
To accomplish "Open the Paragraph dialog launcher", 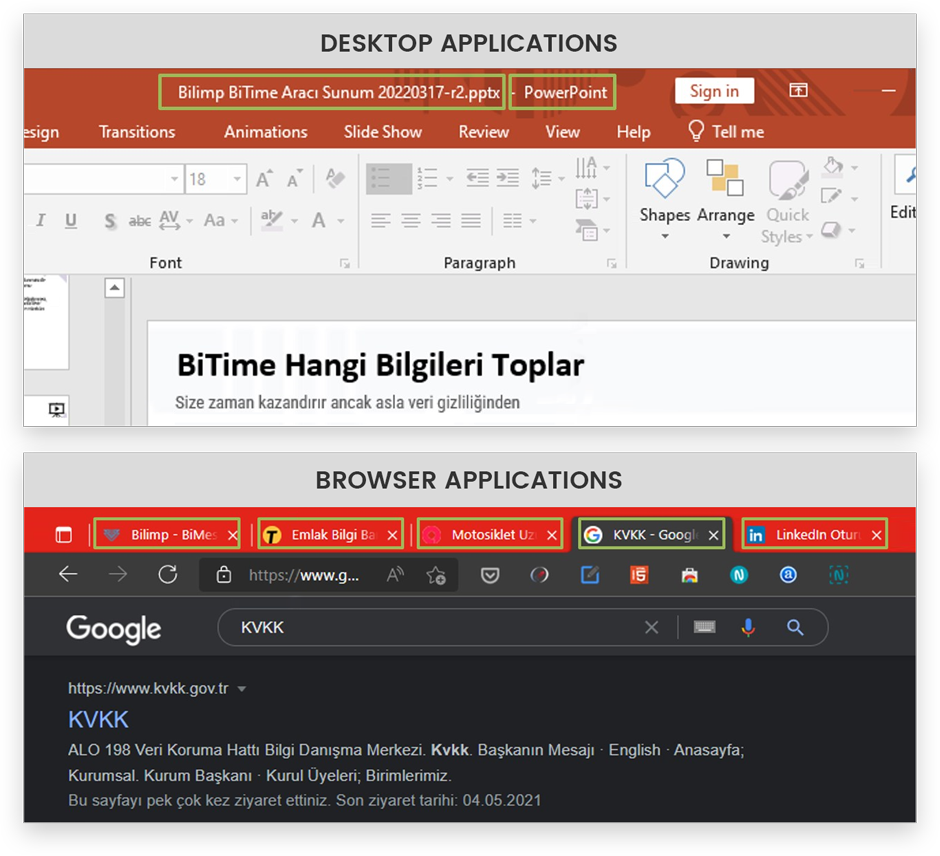I will pyautogui.click(x=611, y=263).
